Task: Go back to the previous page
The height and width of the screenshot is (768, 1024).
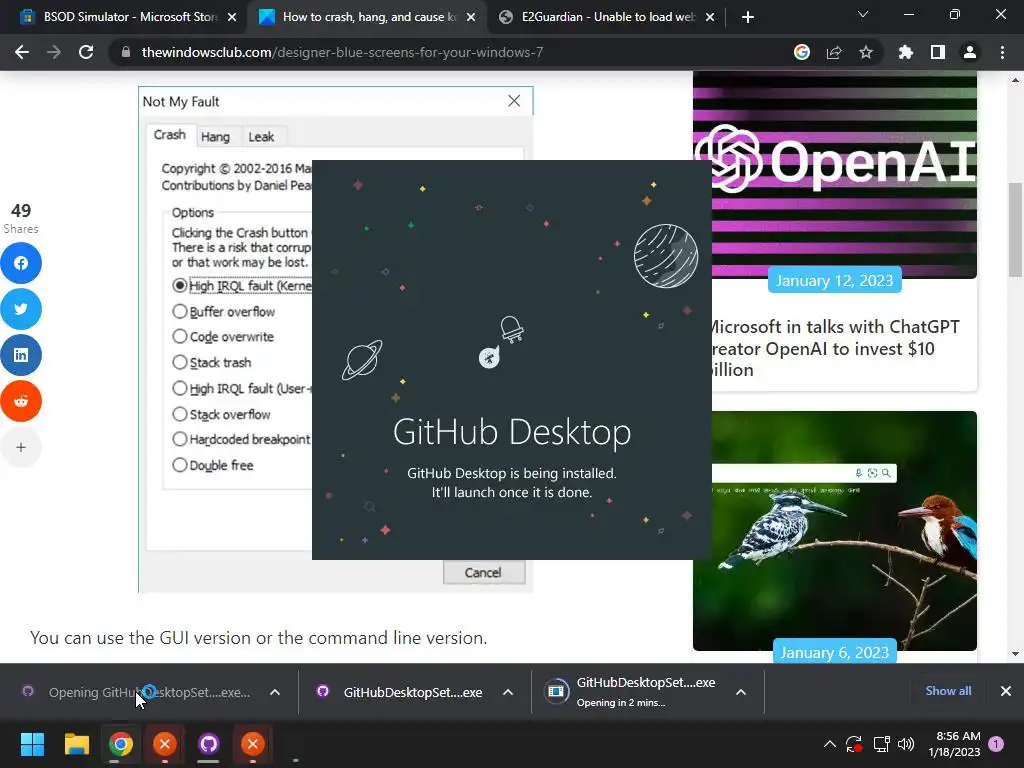Action: pyautogui.click(x=22, y=52)
